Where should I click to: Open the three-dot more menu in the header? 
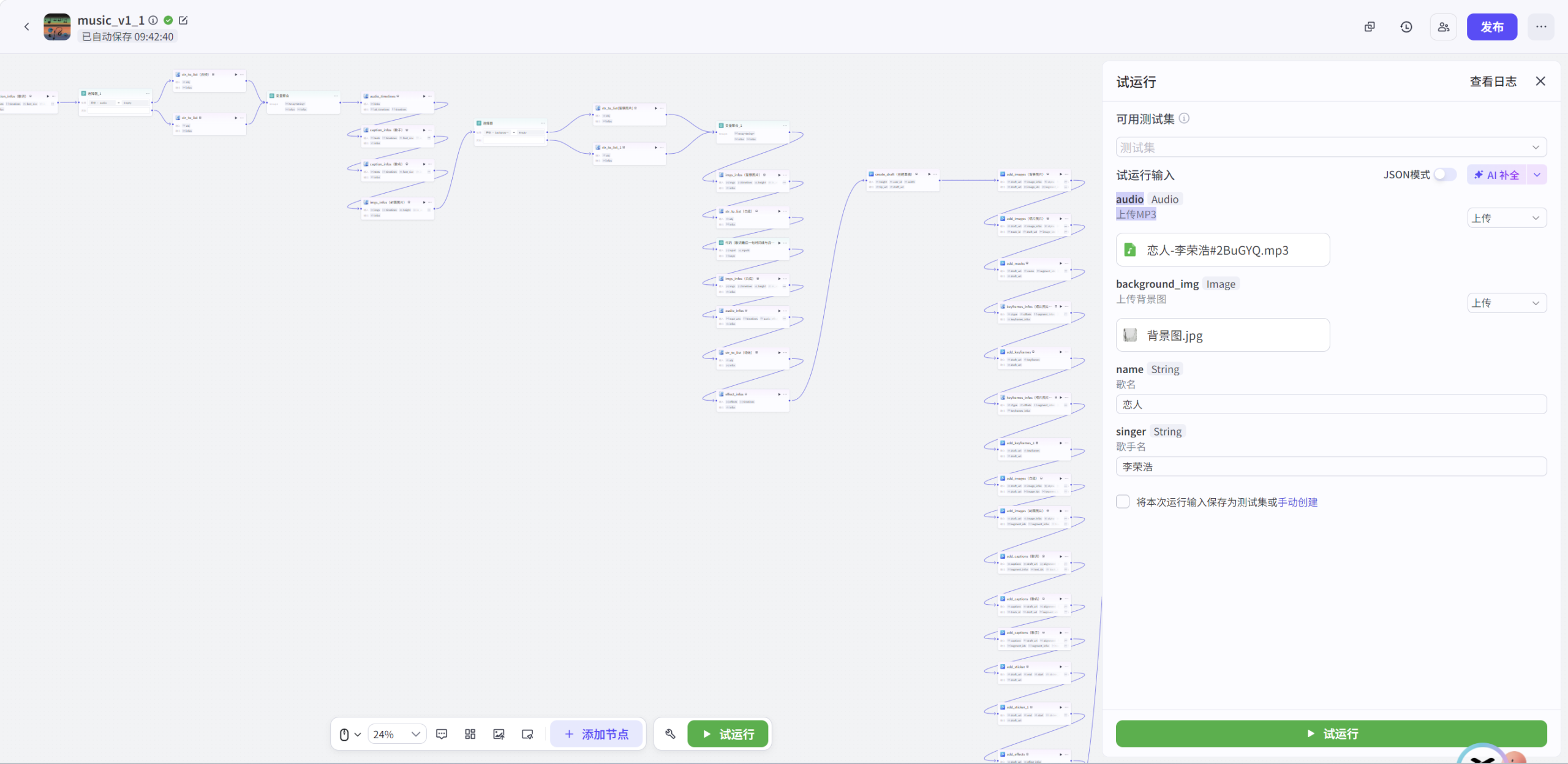point(1541,27)
